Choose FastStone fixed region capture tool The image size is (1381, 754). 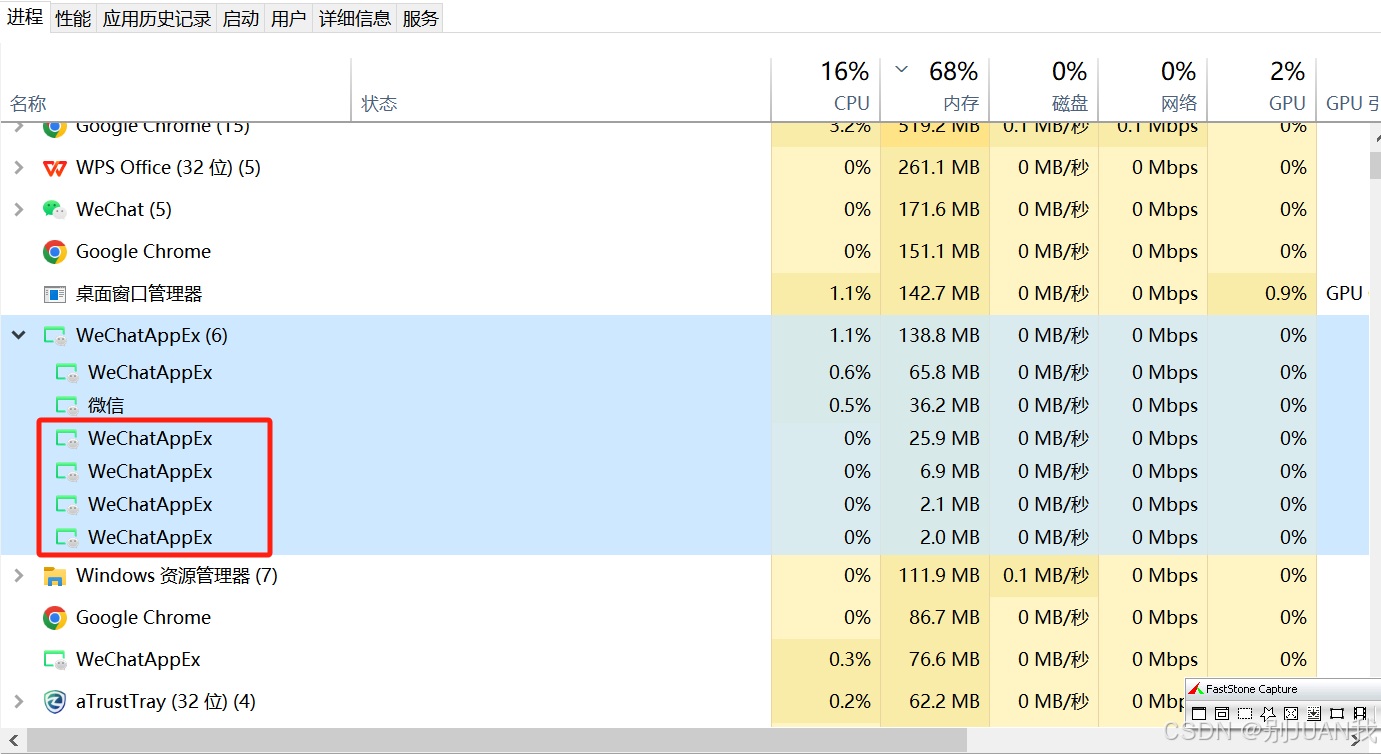coord(1337,713)
